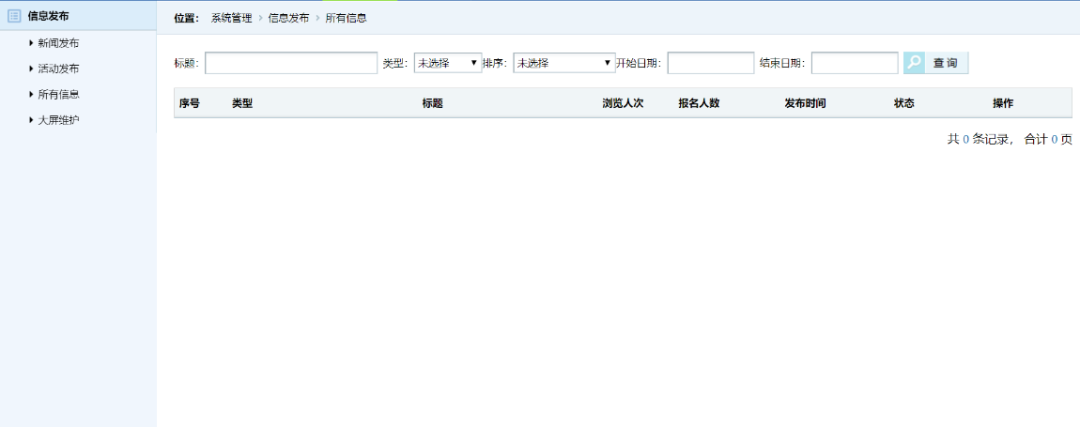Click the arrow before 新闻发布
This screenshot has height=427, width=1080.
pyautogui.click(x=31, y=43)
